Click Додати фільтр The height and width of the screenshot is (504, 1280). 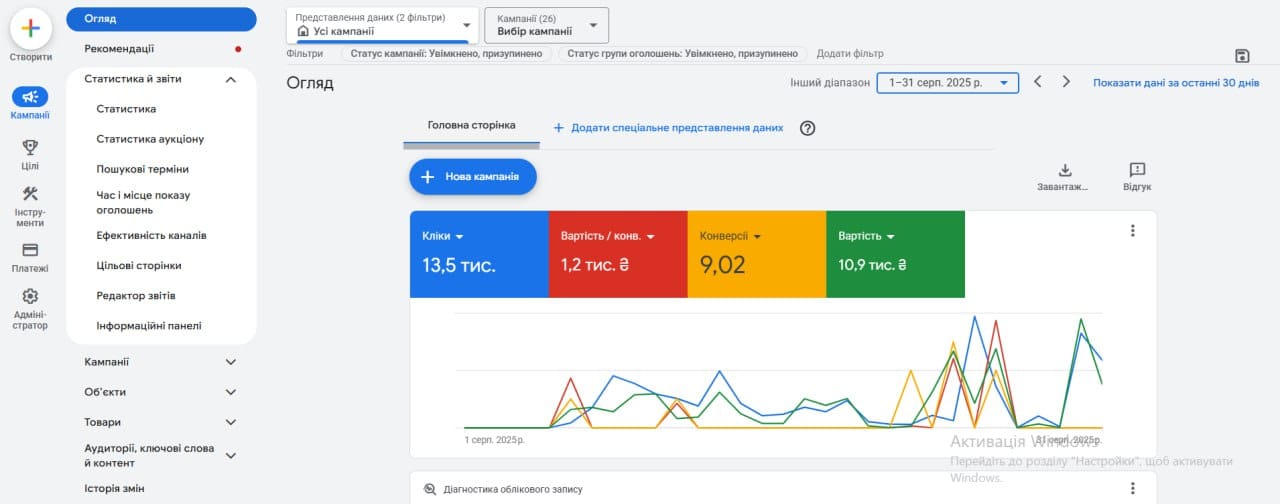(850, 53)
